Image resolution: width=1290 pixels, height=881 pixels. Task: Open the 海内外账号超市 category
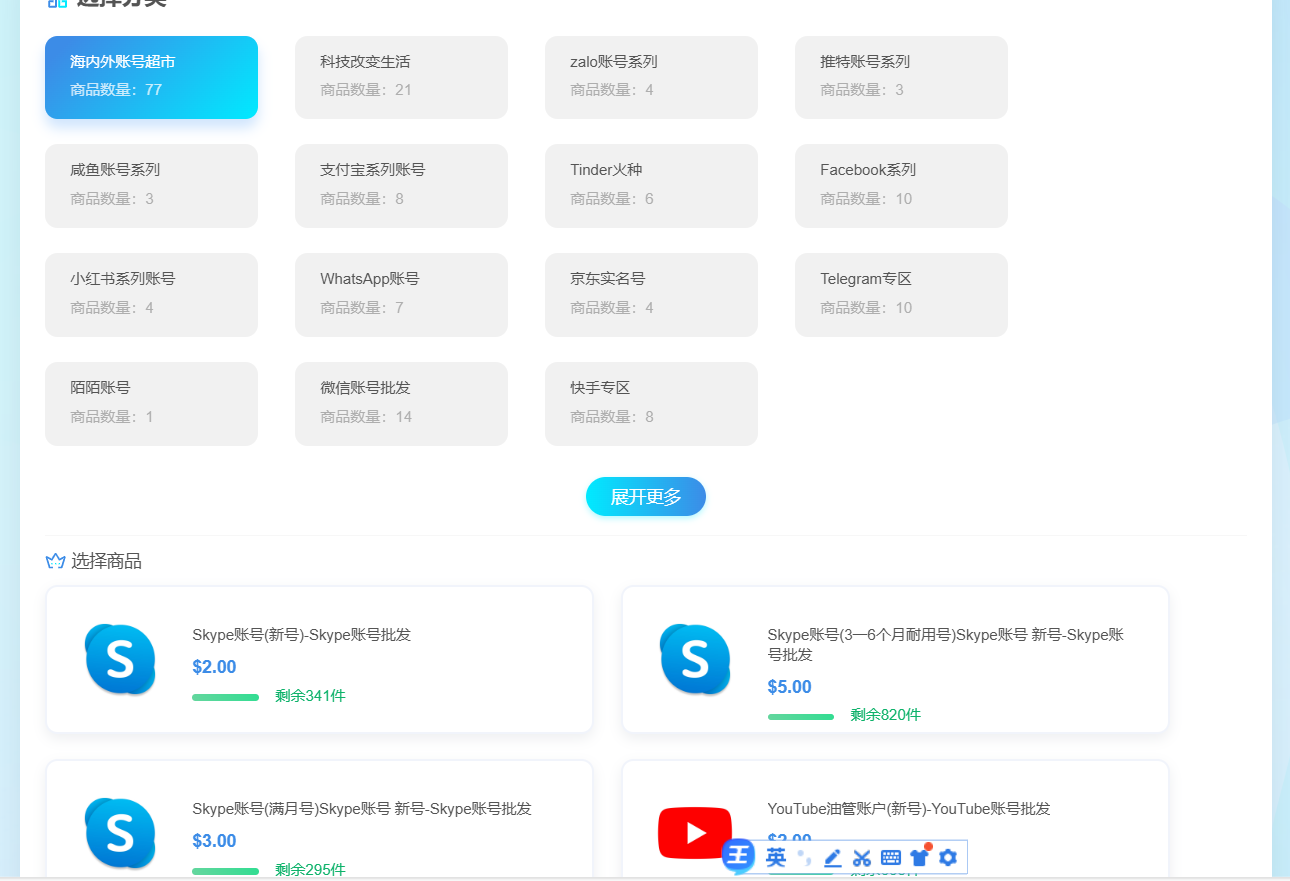151,77
